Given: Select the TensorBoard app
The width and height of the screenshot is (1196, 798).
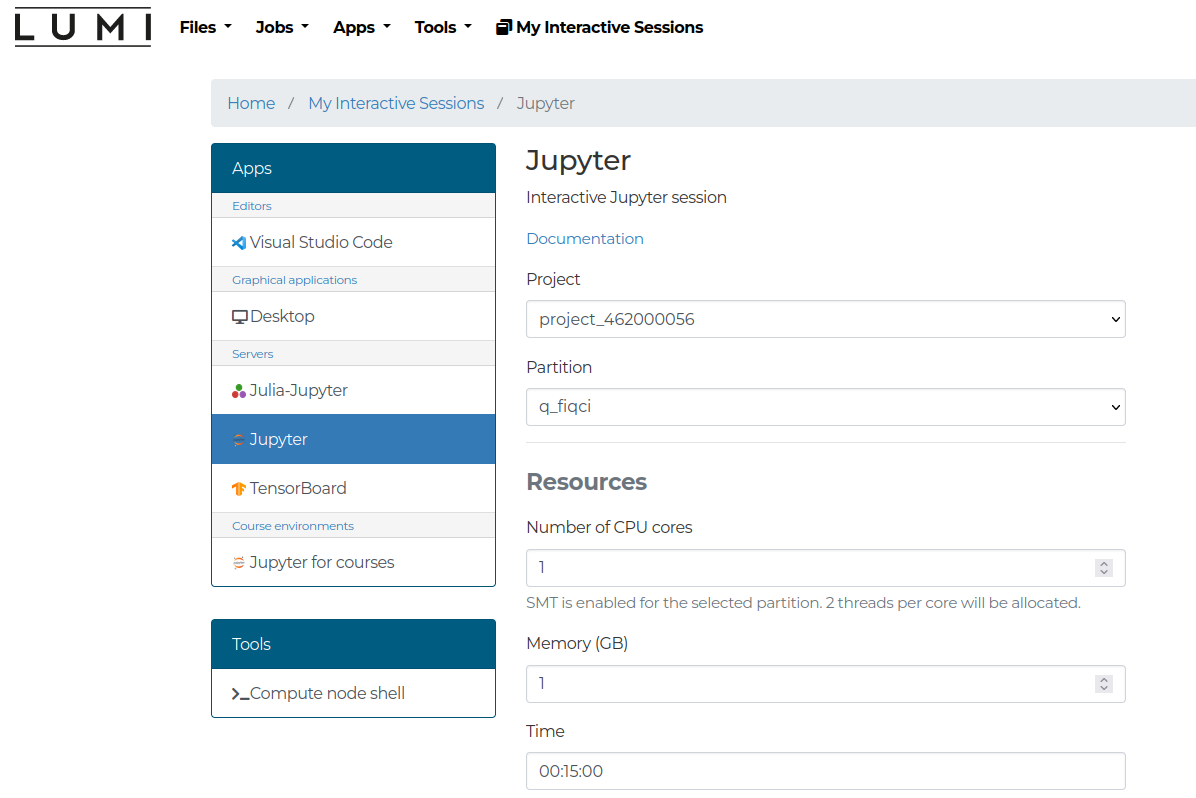Looking at the screenshot, I should (x=353, y=488).
